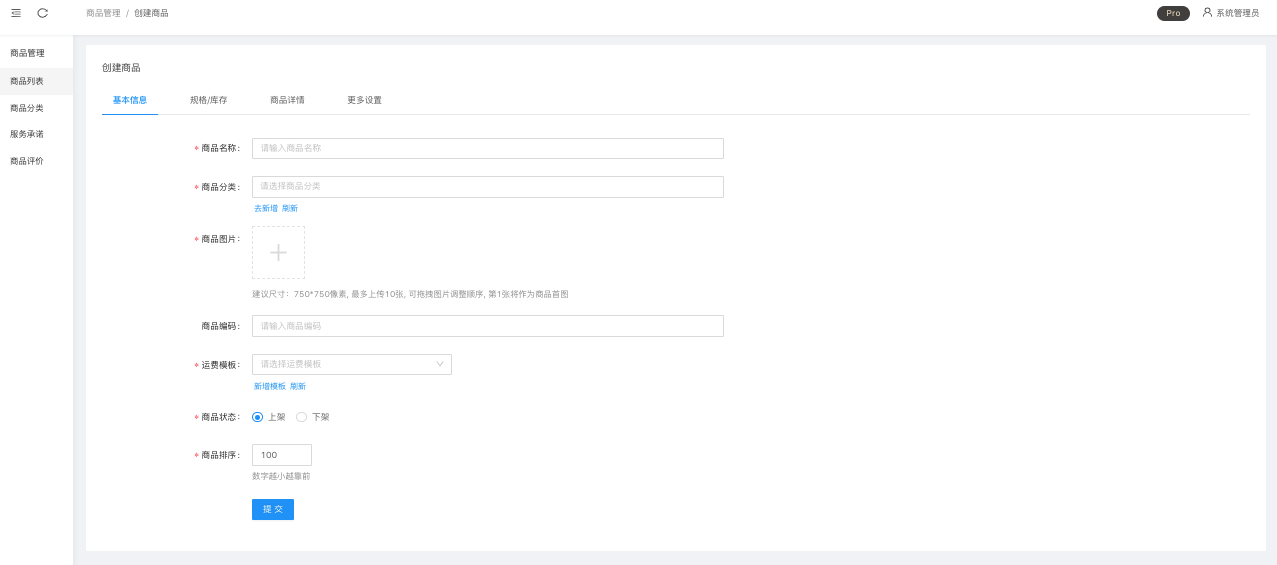The height and width of the screenshot is (565, 1277).
Task: Open the 更多设置 tab
Action: click(364, 100)
